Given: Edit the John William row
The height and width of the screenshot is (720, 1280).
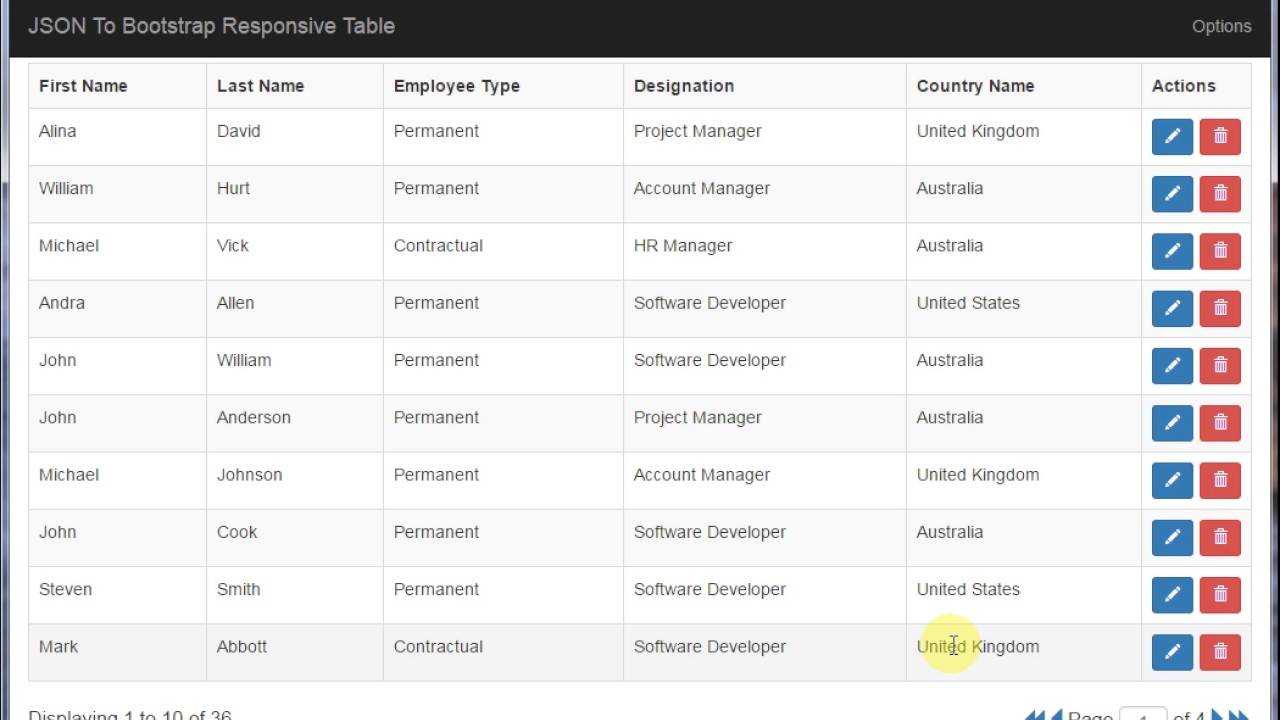Looking at the screenshot, I should (x=1172, y=366).
